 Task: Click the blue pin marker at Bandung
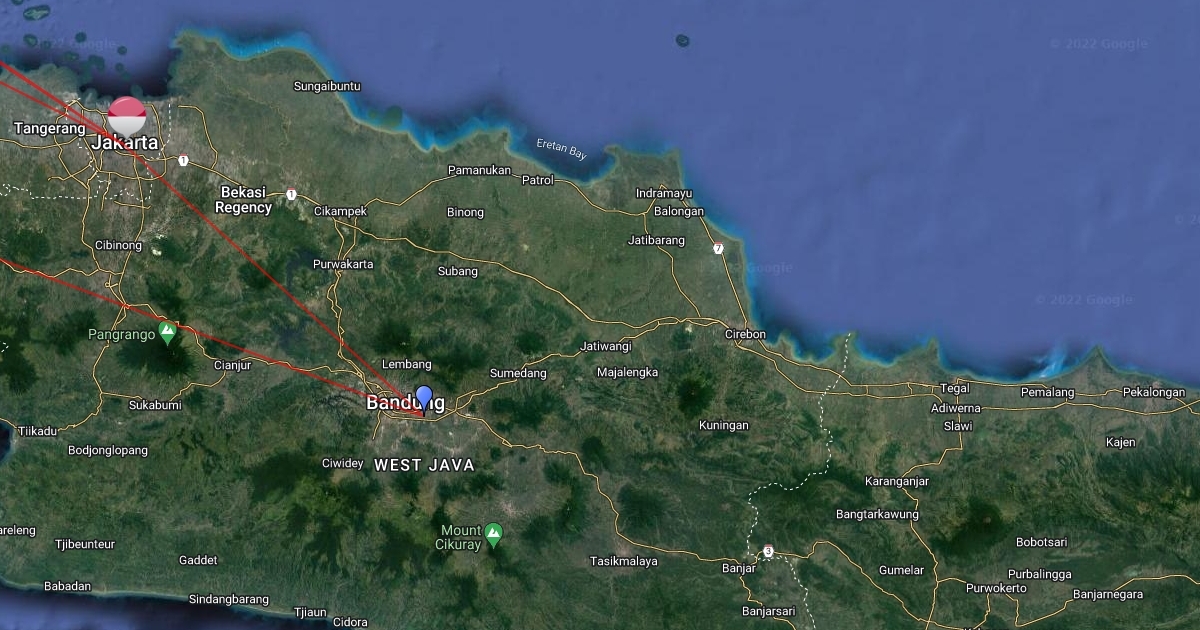tap(424, 399)
